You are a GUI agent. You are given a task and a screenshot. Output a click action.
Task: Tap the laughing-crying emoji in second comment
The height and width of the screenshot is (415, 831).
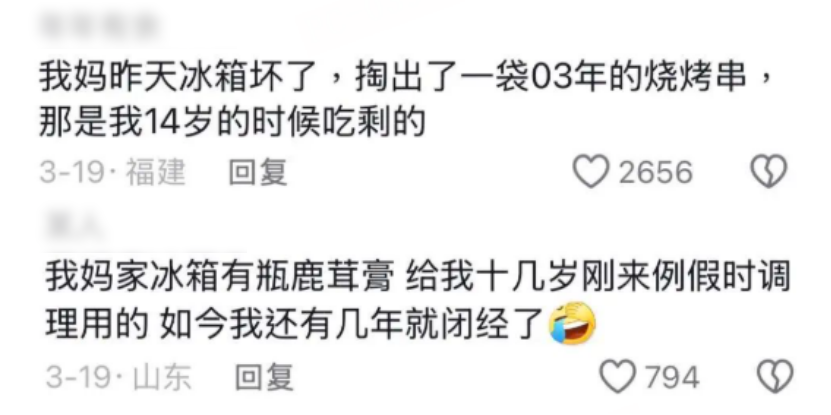(x=572, y=324)
